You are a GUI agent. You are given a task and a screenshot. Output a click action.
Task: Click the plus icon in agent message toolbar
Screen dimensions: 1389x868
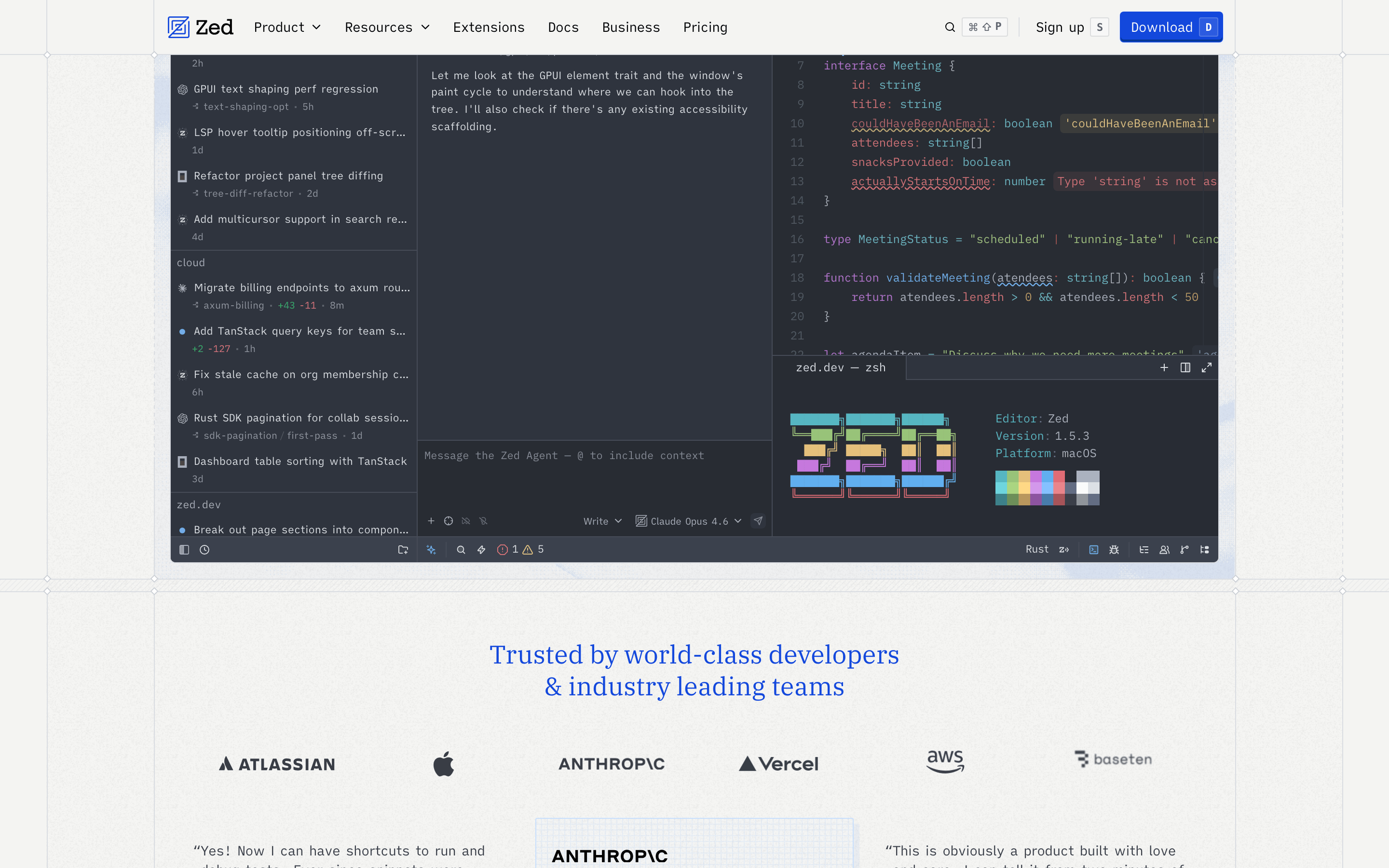(431, 521)
